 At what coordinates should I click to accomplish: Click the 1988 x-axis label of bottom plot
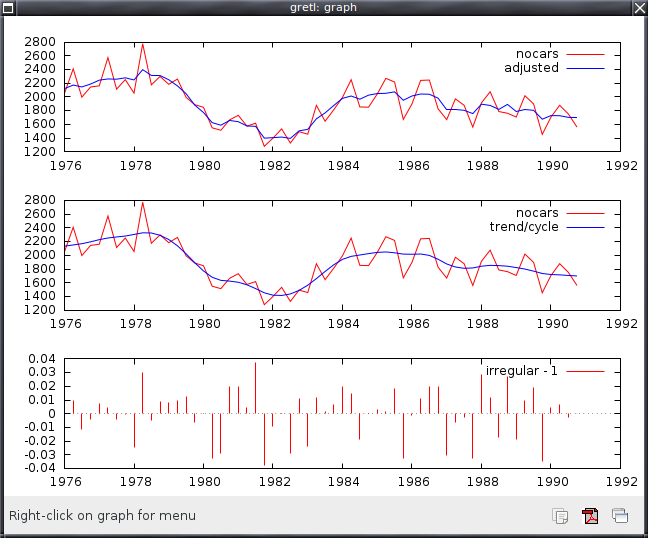482,481
